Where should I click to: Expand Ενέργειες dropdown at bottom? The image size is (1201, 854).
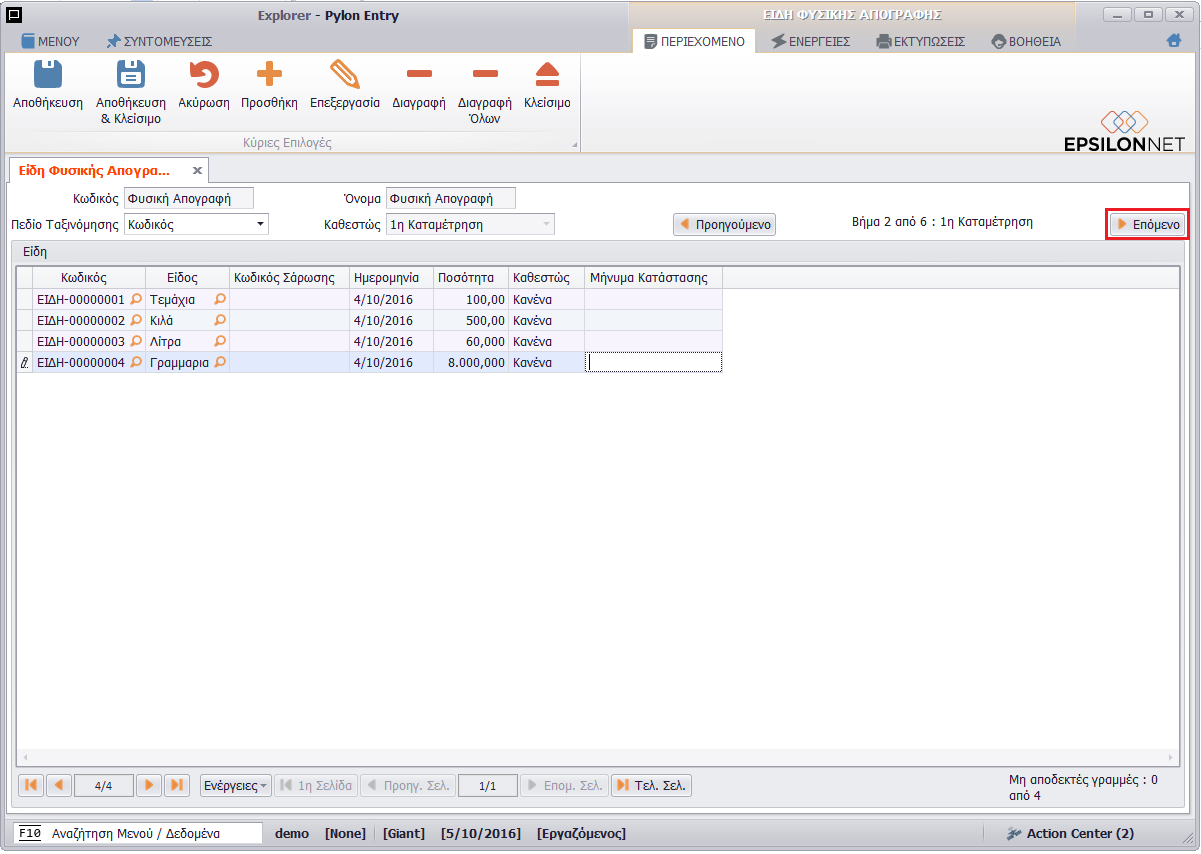236,785
